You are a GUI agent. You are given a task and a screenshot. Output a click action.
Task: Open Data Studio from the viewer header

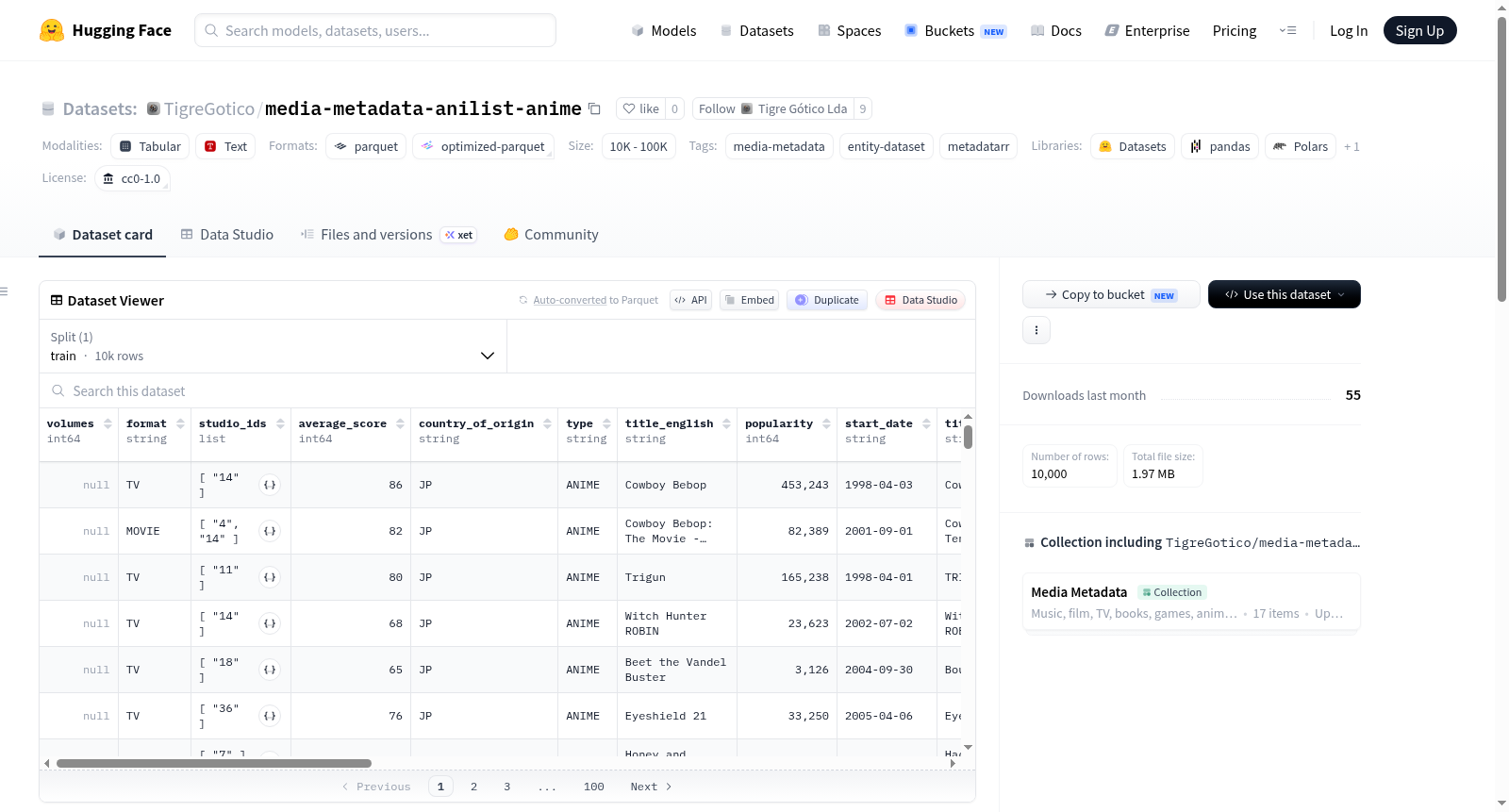920,300
